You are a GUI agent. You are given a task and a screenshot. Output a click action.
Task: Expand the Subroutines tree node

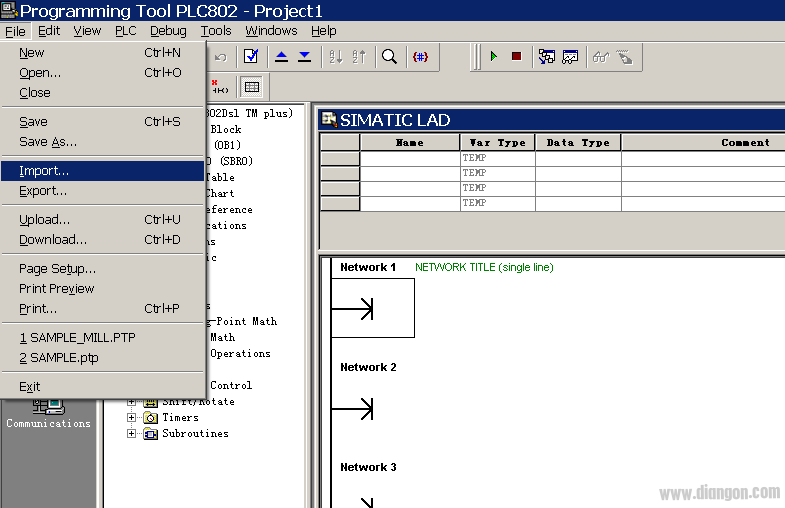point(131,433)
